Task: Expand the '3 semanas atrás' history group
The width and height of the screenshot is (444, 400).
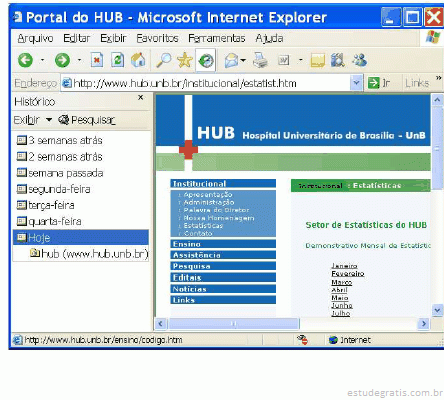Action: click(x=59, y=140)
